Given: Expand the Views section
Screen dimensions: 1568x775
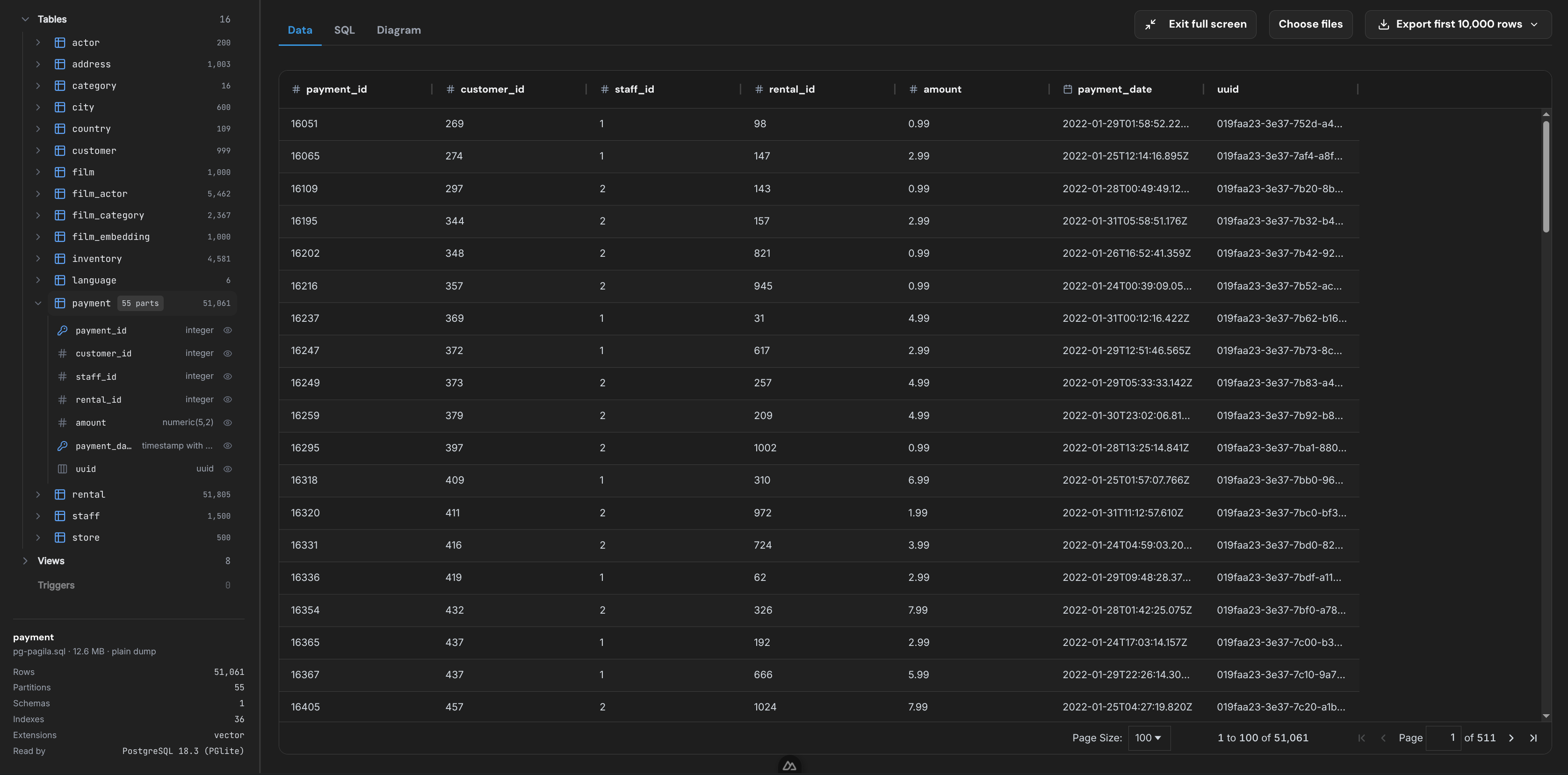Looking at the screenshot, I should pyautogui.click(x=25, y=561).
